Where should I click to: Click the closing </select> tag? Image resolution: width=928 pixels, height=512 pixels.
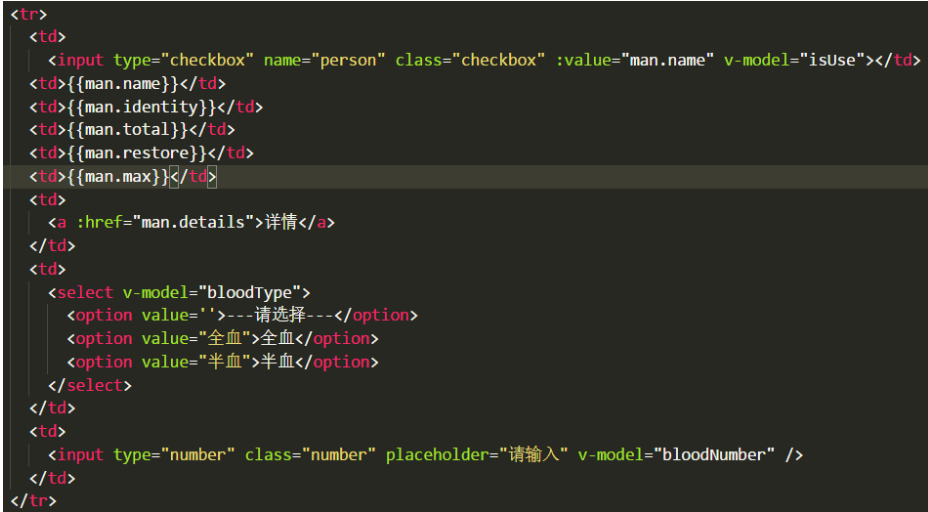coord(90,385)
